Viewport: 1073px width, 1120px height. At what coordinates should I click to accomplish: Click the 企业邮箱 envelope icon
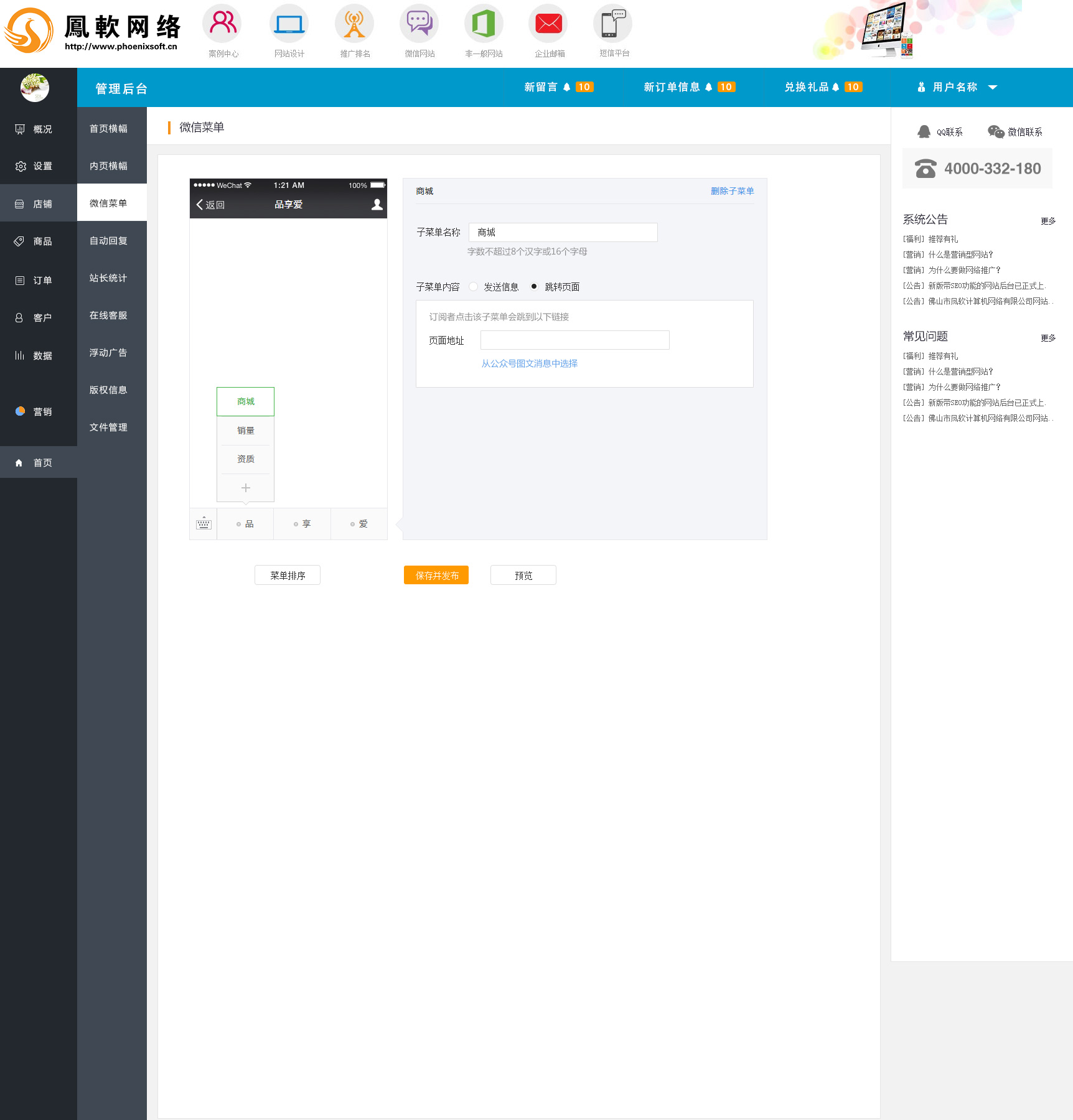click(x=548, y=24)
